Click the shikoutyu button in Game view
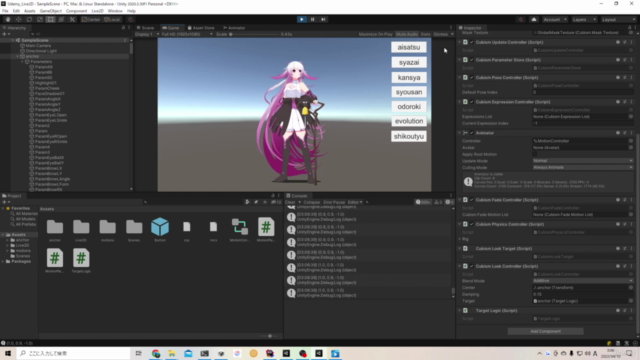 409,136
